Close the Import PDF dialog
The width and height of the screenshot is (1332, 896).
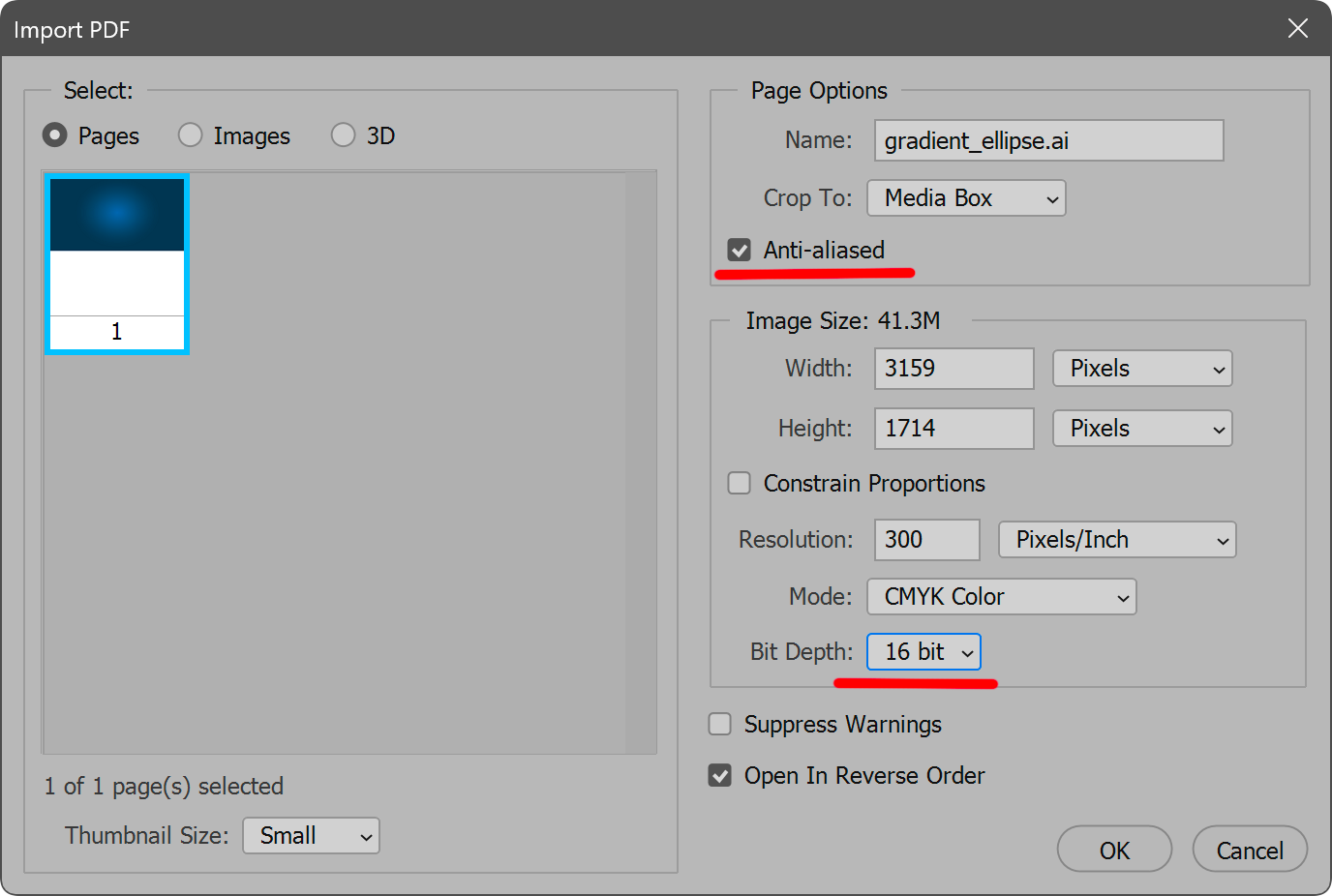(1297, 29)
